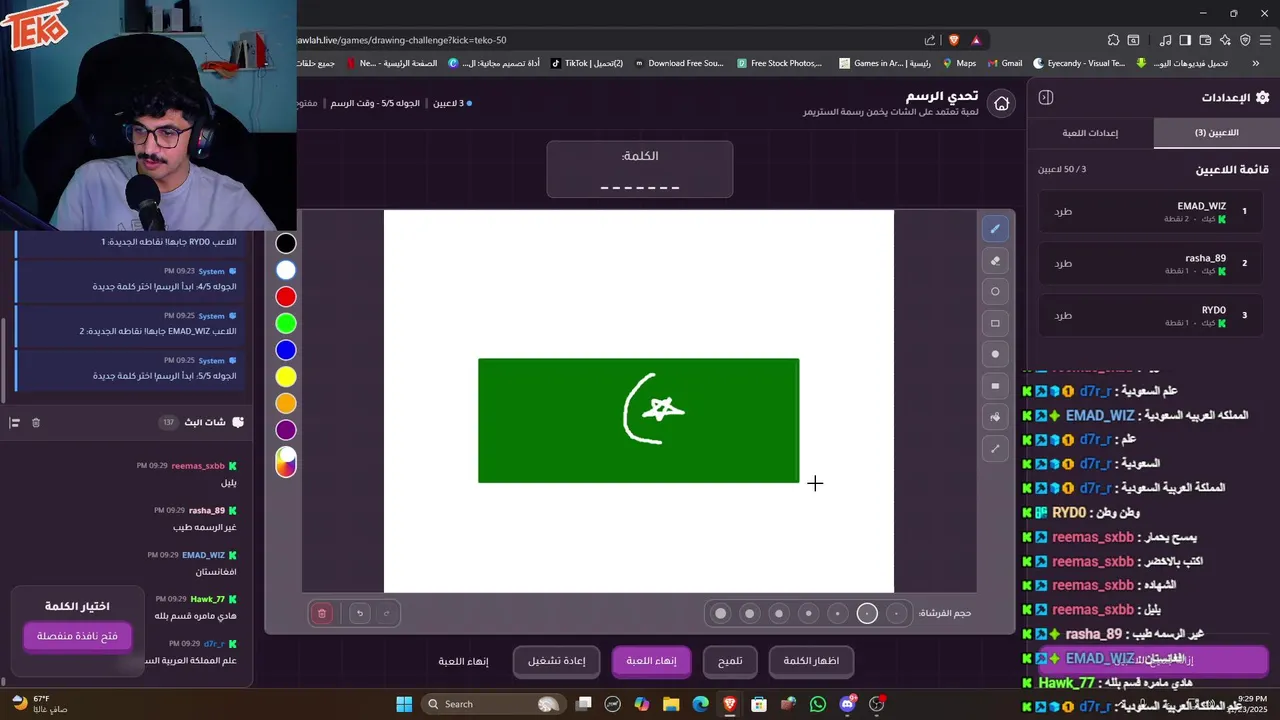Pick the yellow color swatch
The image size is (1280, 720).
pos(286,377)
